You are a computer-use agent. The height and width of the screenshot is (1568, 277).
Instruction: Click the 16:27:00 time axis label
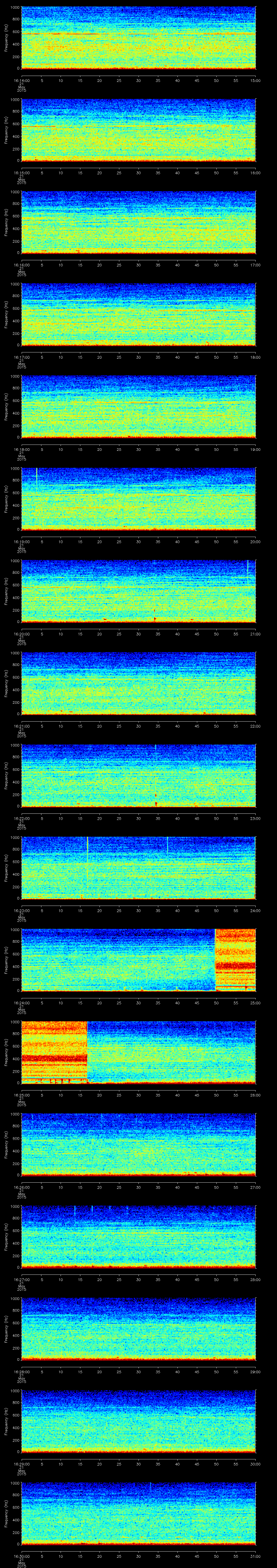[x=21, y=1279]
